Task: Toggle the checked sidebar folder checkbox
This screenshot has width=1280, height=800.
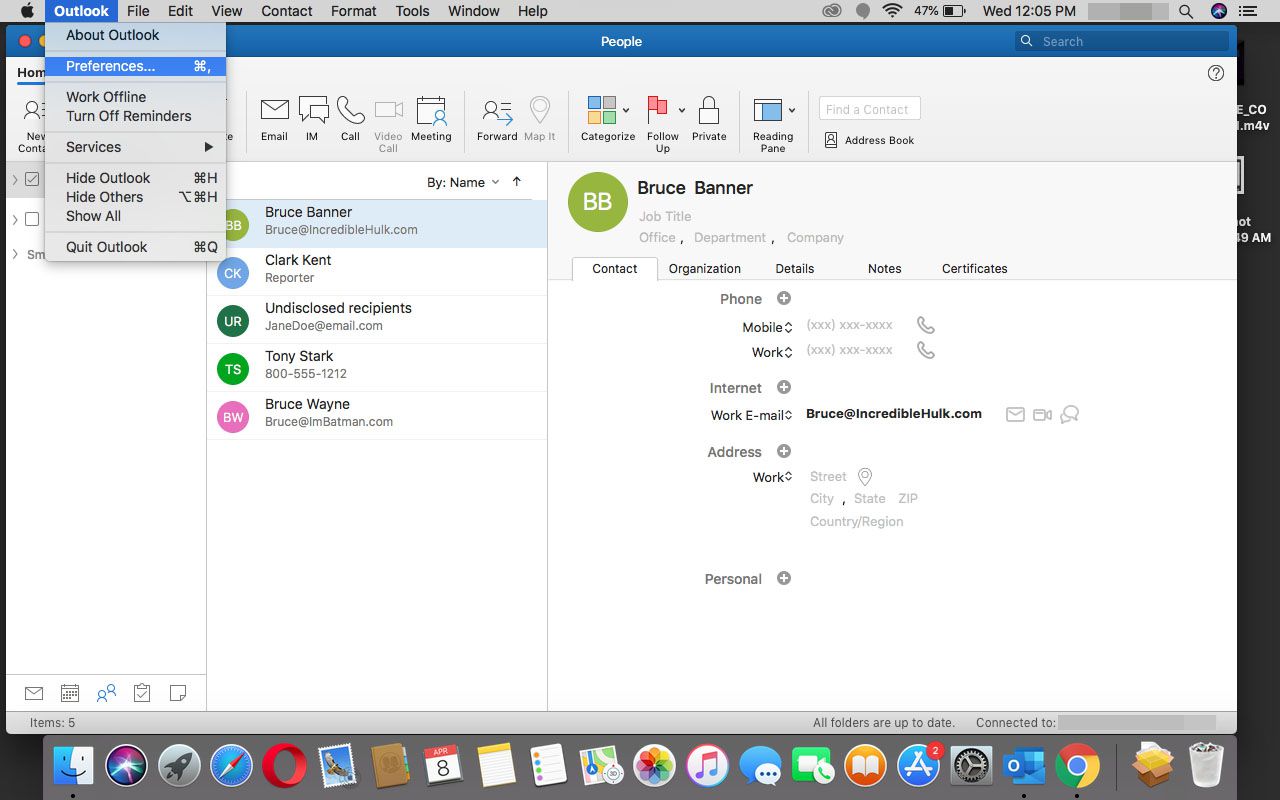Action: point(32,179)
